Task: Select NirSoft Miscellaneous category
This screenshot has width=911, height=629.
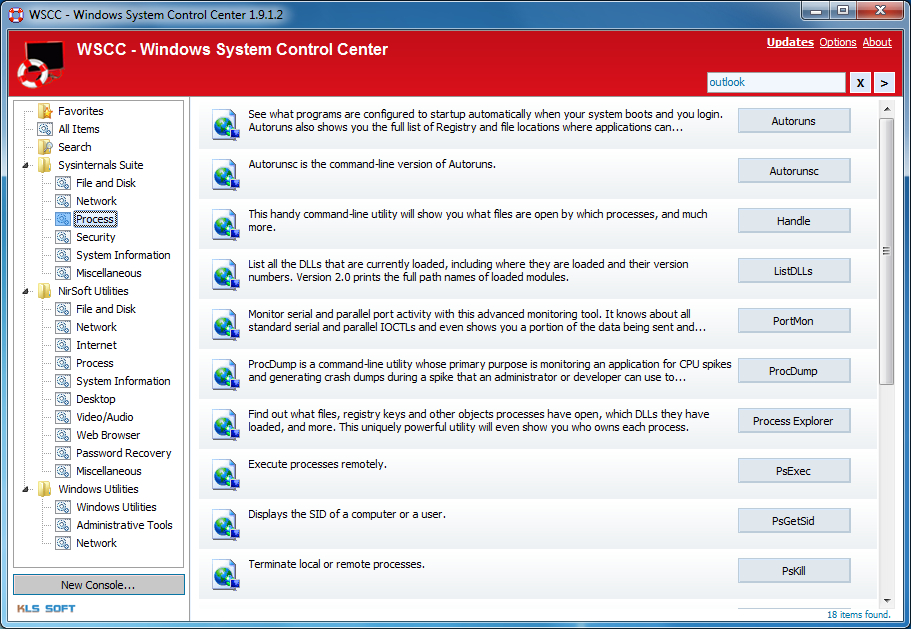Action: [x=109, y=471]
